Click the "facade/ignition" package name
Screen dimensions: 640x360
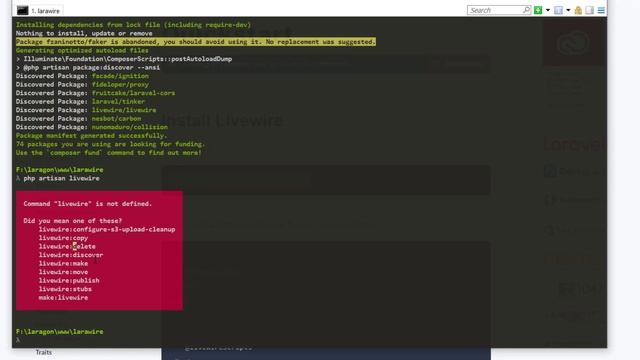click(x=120, y=76)
